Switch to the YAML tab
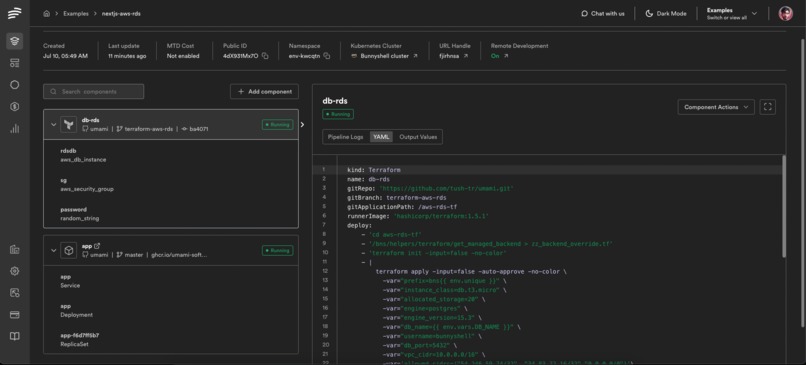This screenshot has width=806, height=365. 381,137
